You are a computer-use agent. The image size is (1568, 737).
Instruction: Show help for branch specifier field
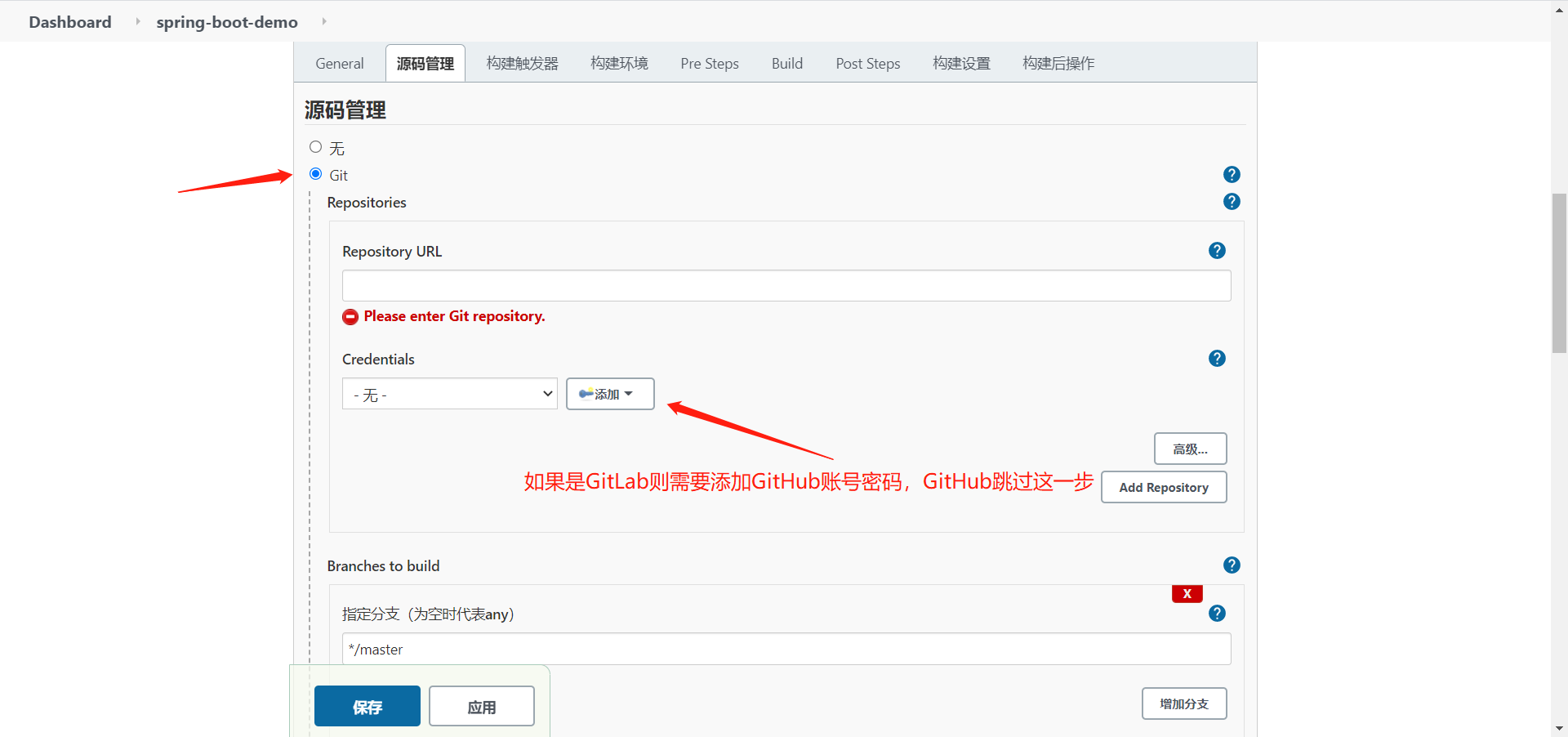(1217, 614)
